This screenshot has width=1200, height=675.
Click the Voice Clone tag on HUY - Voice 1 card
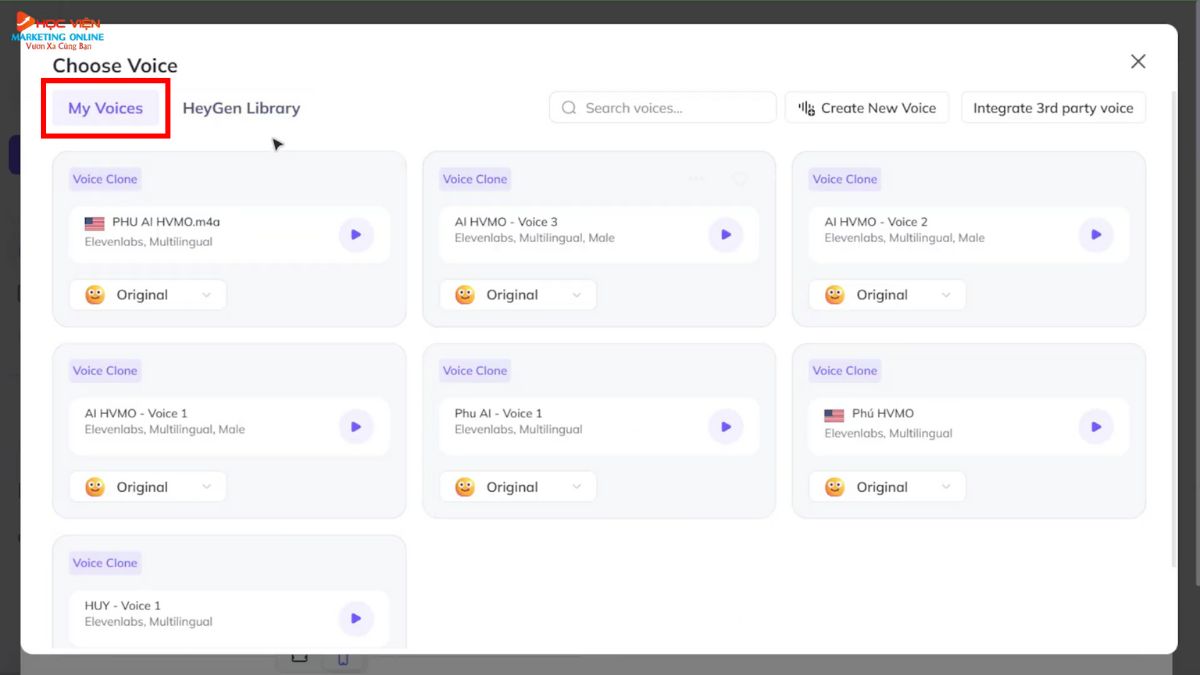tap(105, 563)
